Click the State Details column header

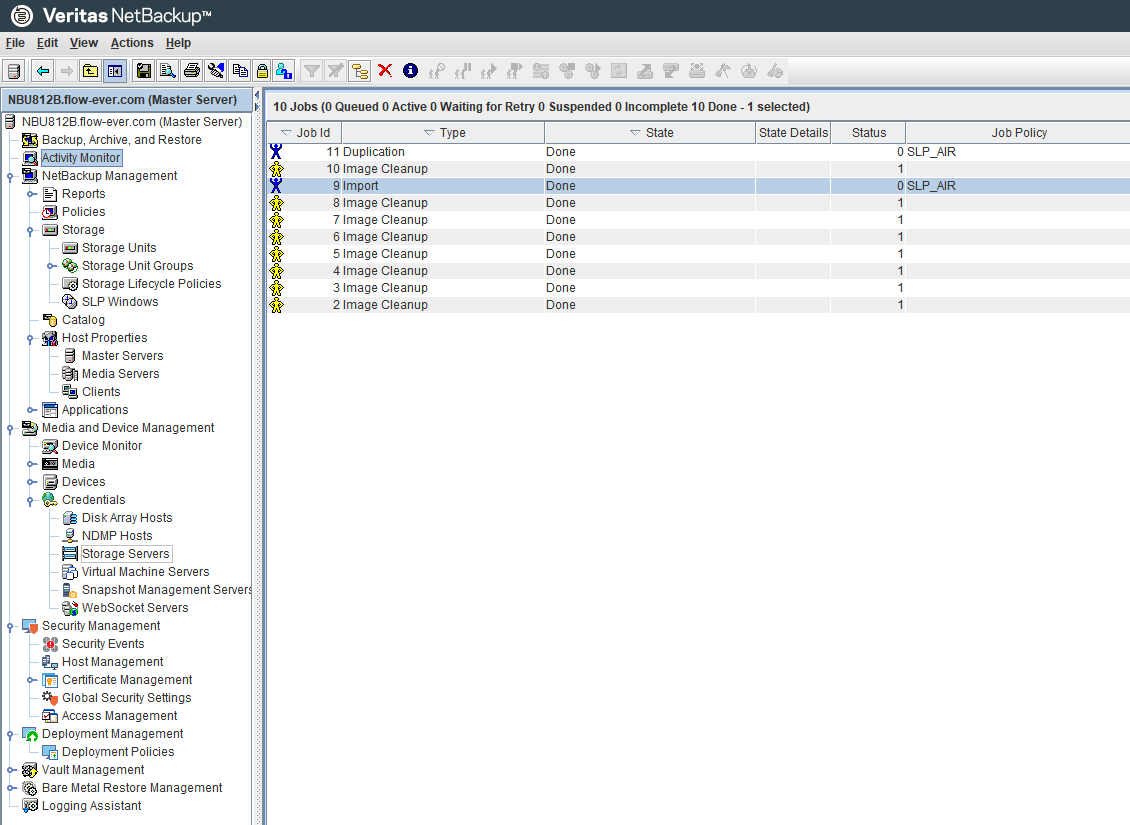793,133
